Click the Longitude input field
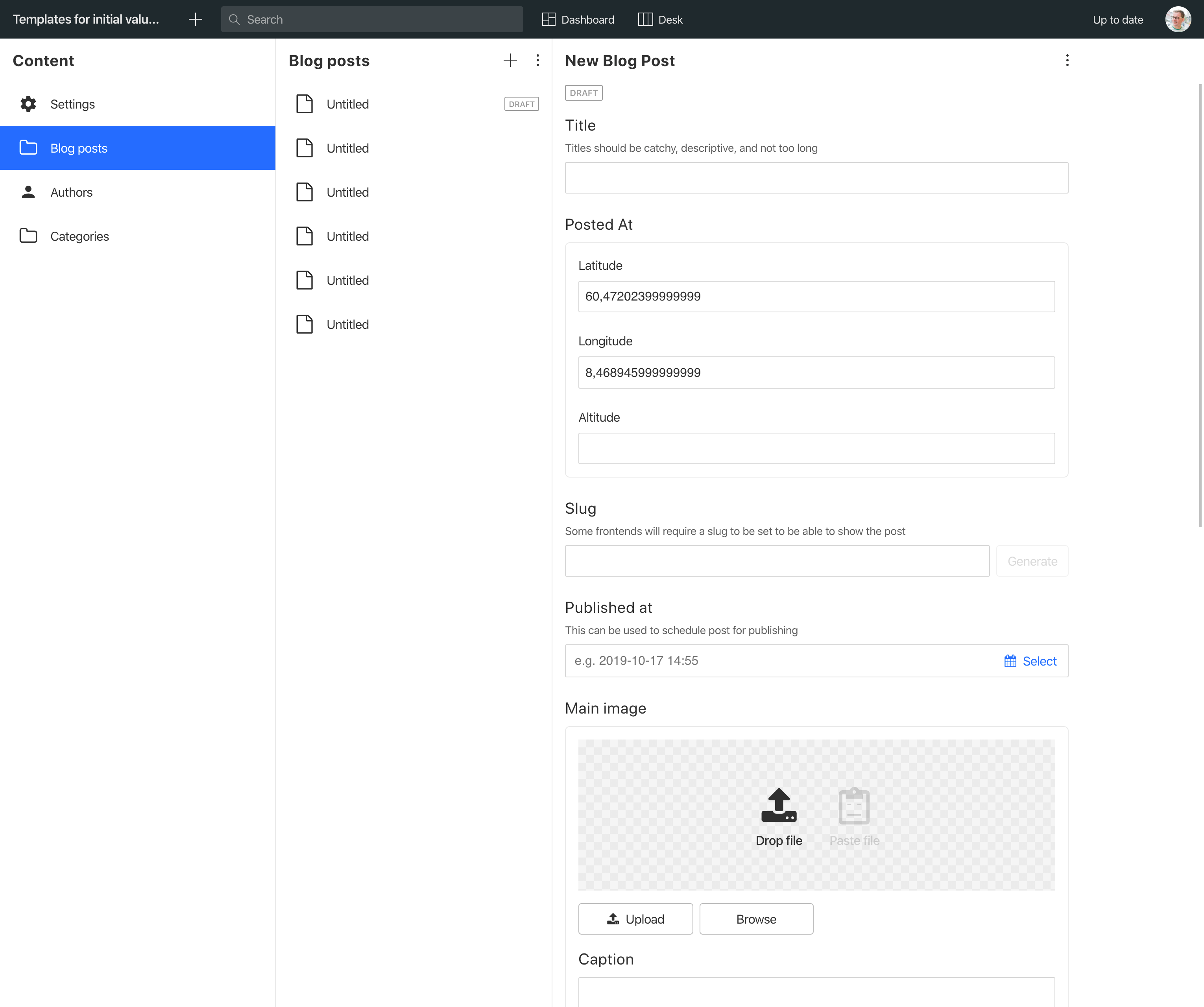Viewport: 1204px width, 1007px height. [x=816, y=373]
